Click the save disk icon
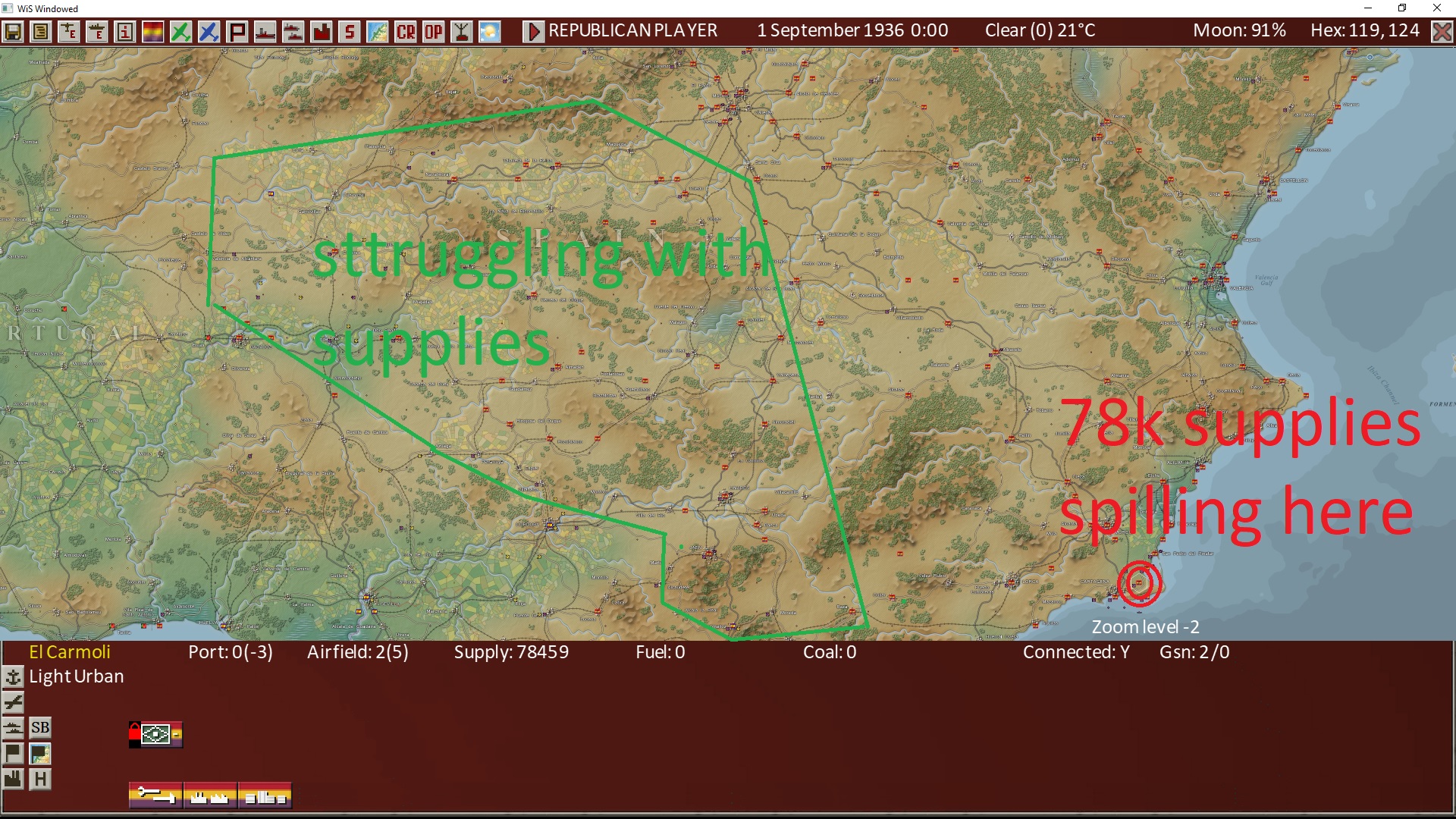1456x819 pixels. [x=14, y=31]
